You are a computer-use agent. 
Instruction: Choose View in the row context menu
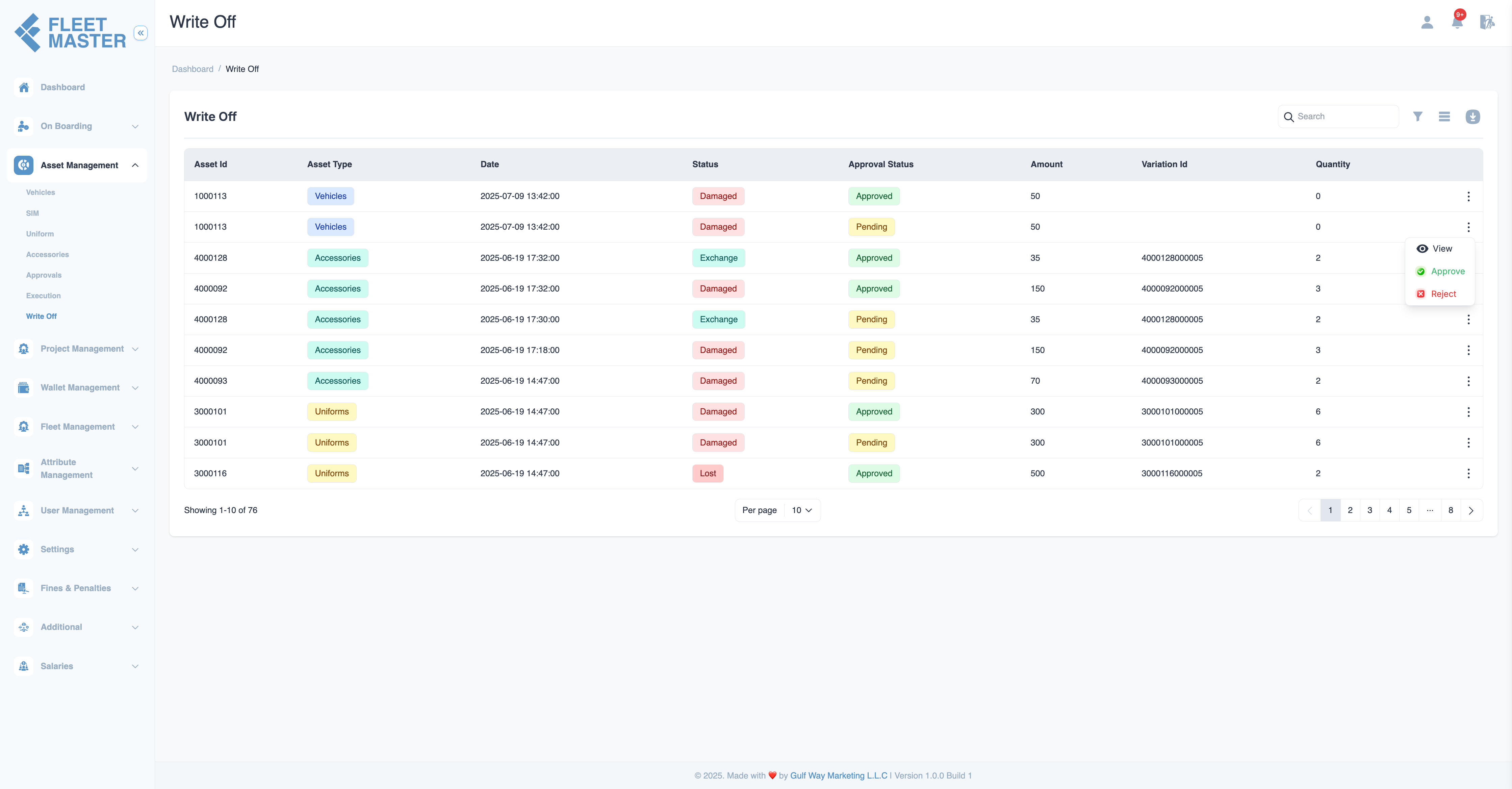point(1435,248)
